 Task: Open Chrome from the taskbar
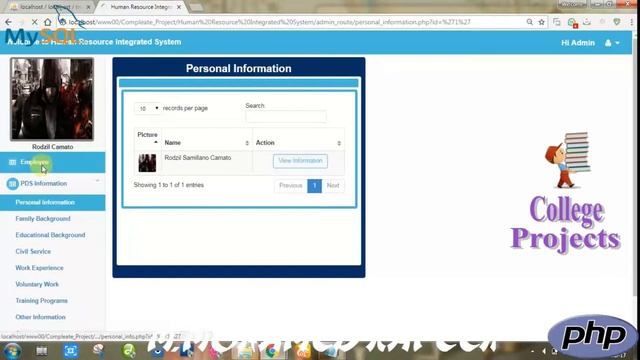pyautogui.click(x=271, y=351)
